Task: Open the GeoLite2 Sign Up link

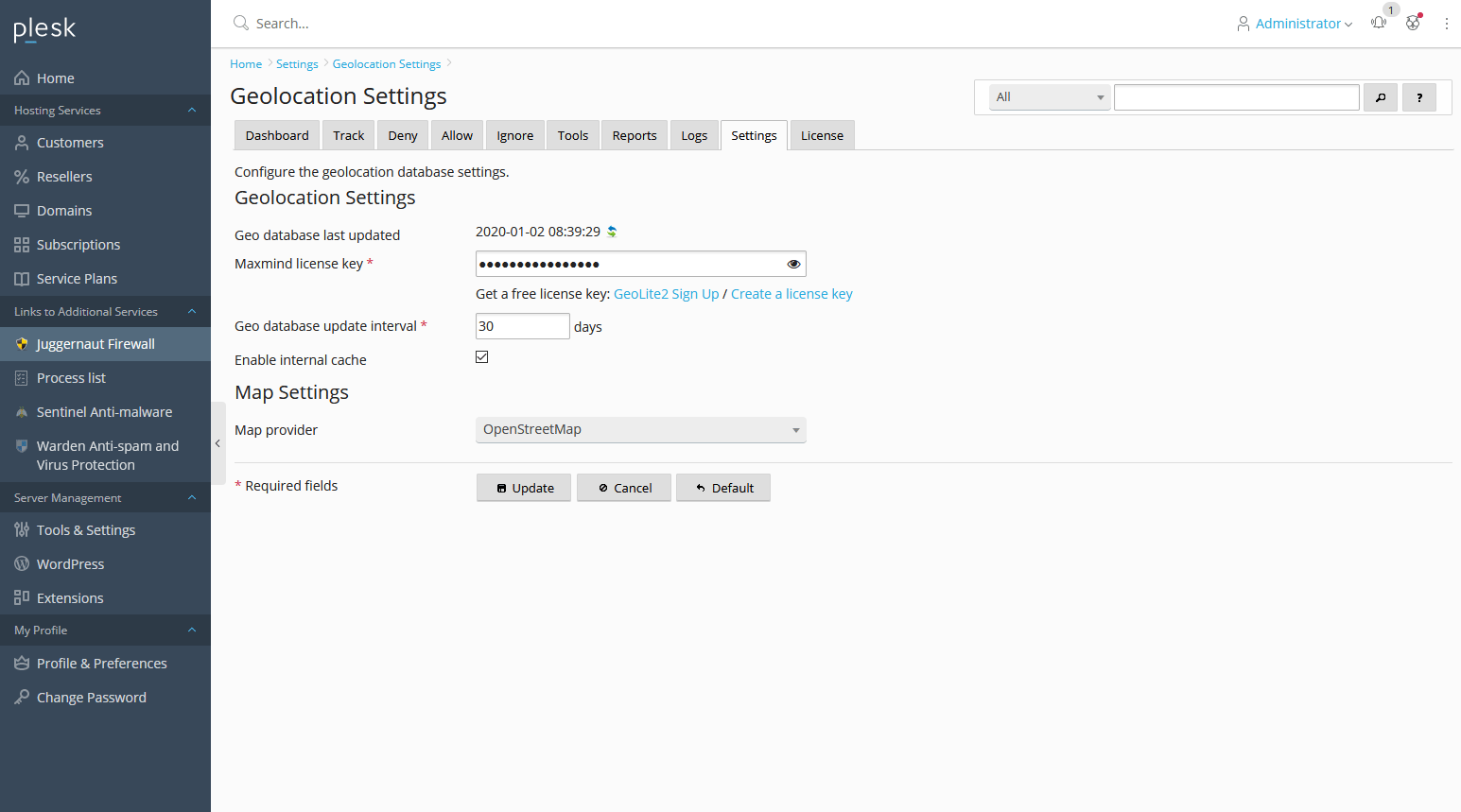Action: [x=667, y=294]
